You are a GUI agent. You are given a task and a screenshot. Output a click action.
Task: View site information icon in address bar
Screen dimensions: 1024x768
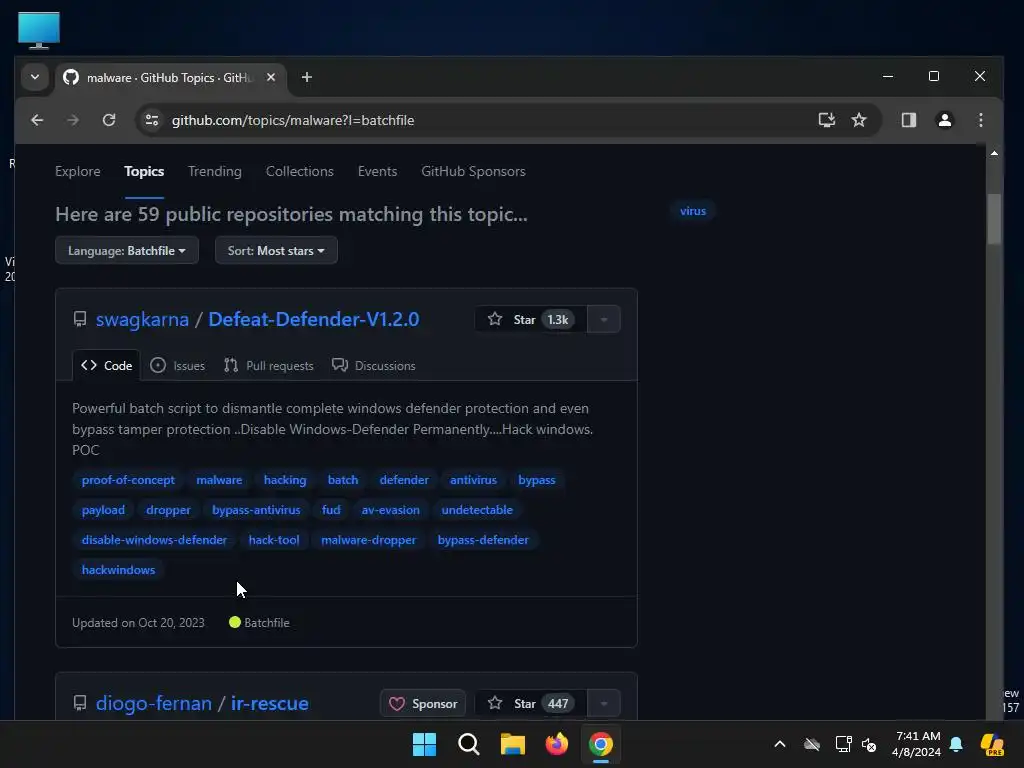tap(152, 120)
